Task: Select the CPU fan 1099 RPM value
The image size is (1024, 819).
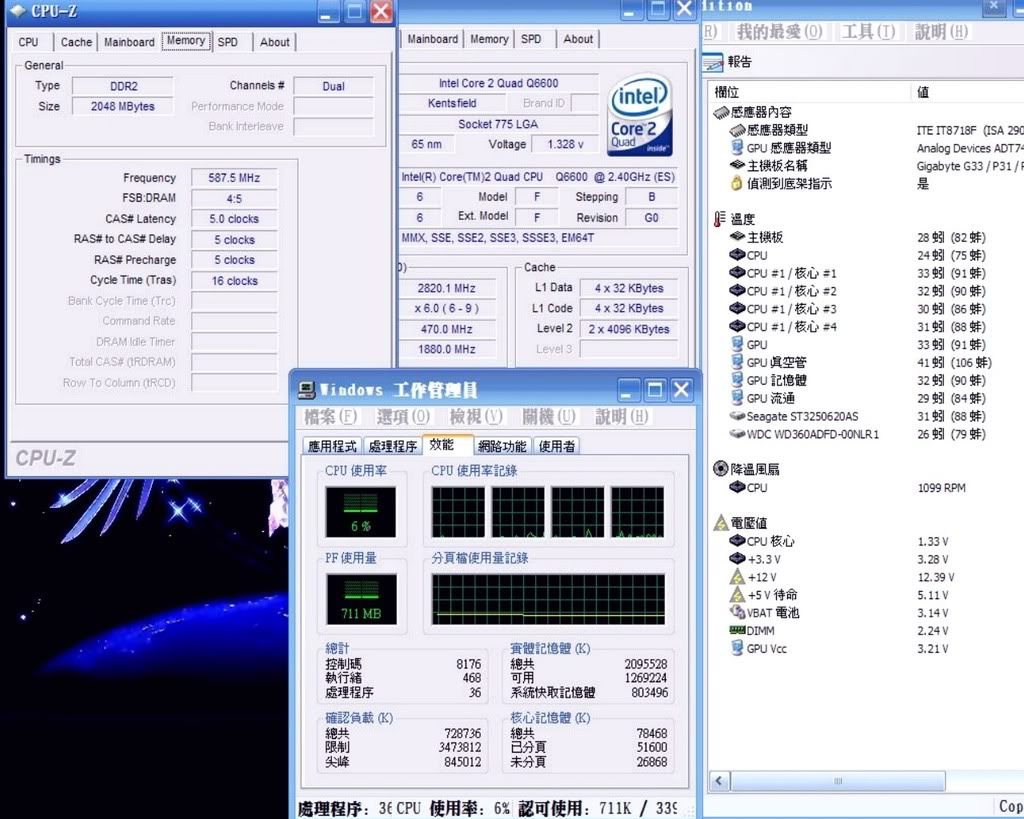Action: pos(941,488)
